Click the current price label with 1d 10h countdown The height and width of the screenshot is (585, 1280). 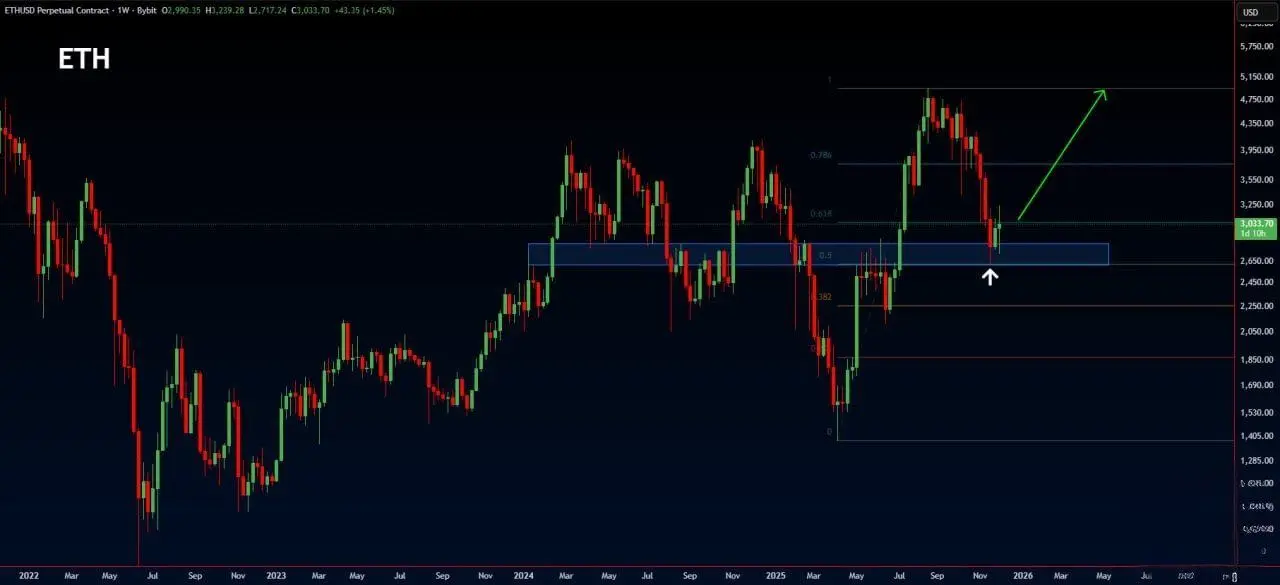point(1255,228)
